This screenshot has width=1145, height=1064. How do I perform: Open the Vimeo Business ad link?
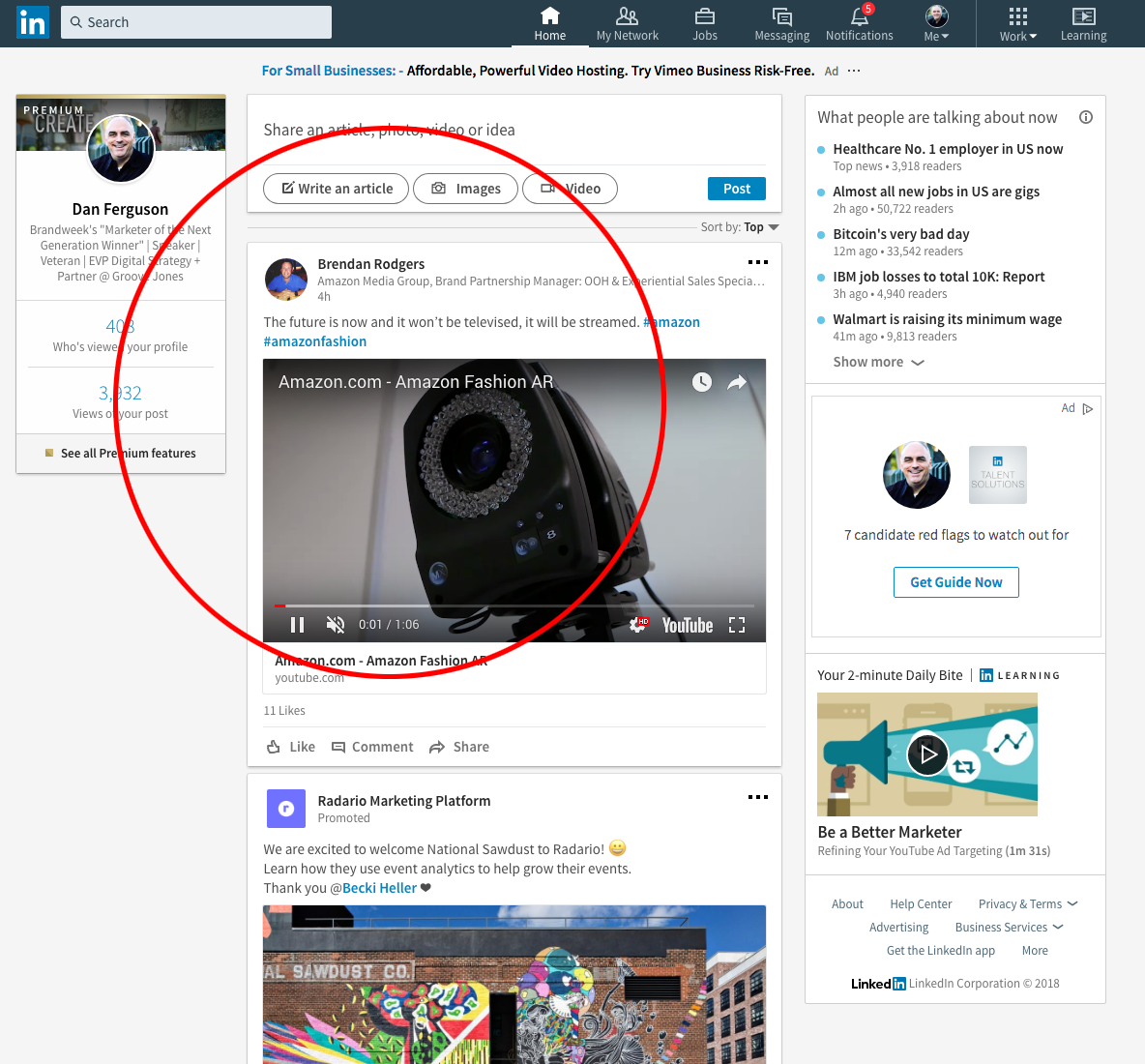click(x=538, y=71)
